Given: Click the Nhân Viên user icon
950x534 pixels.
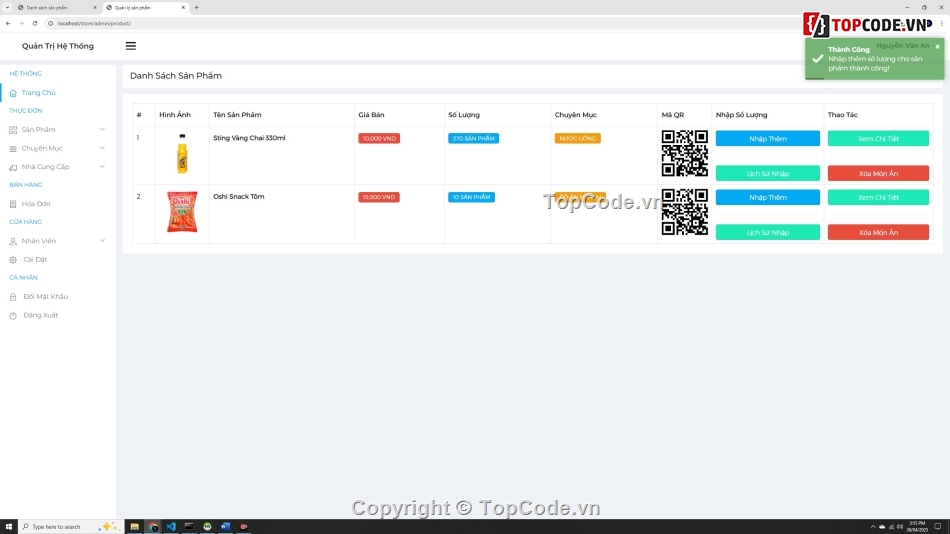Looking at the screenshot, I should [13, 241].
